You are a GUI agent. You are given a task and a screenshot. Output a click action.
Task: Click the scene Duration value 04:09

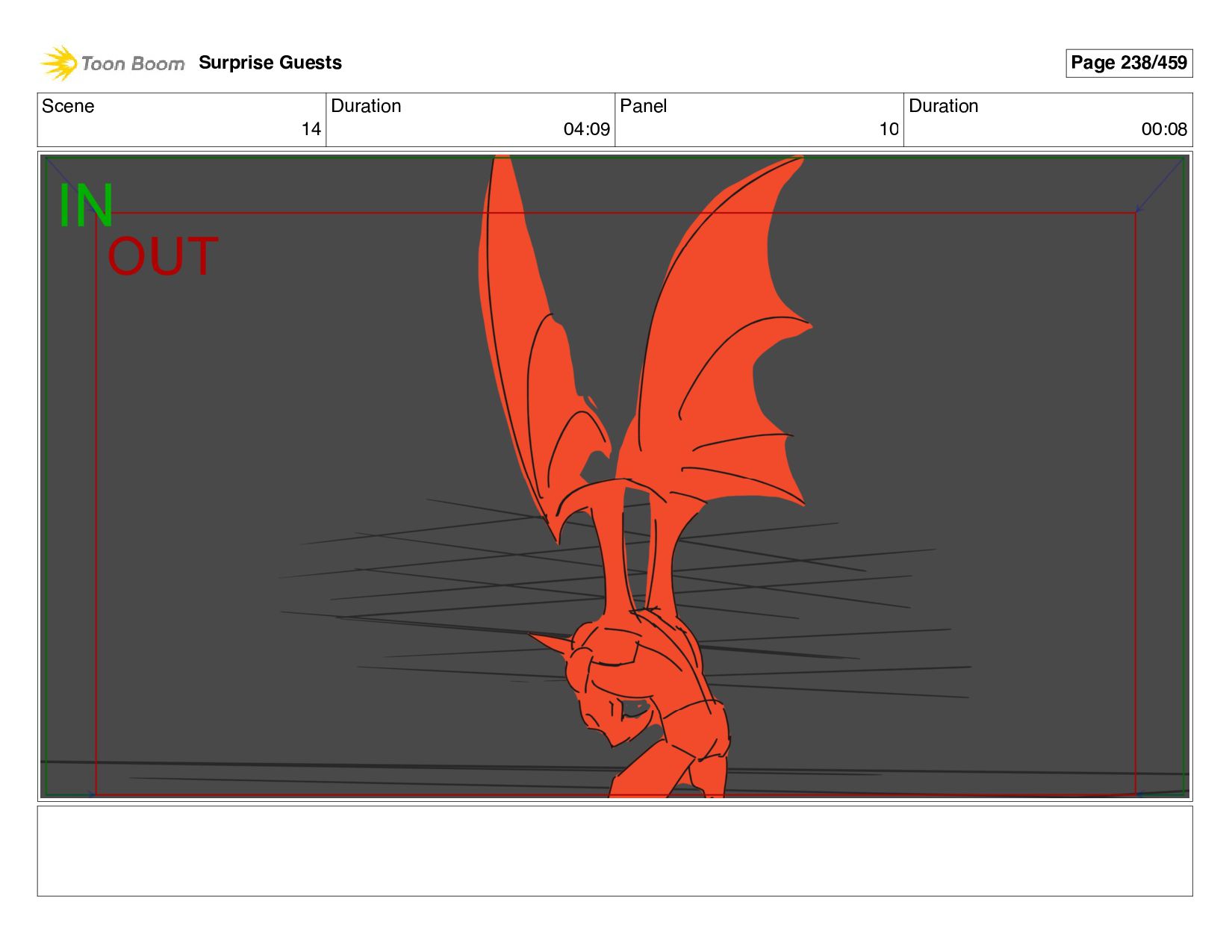pyautogui.click(x=586, y=129)
